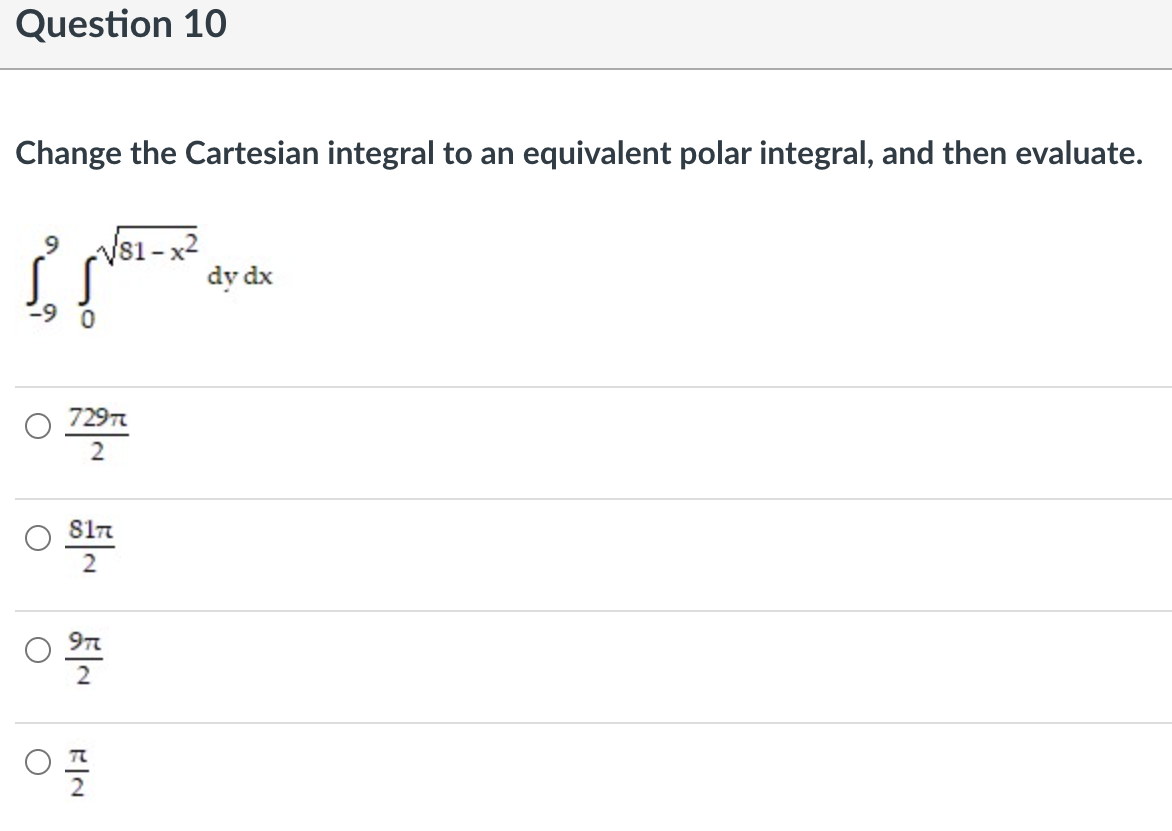The width and height of the screenshot is (1172, 831).
Task: Click the radio circle beside π/2
Action: pyautogui.click(x=38, y=762)
